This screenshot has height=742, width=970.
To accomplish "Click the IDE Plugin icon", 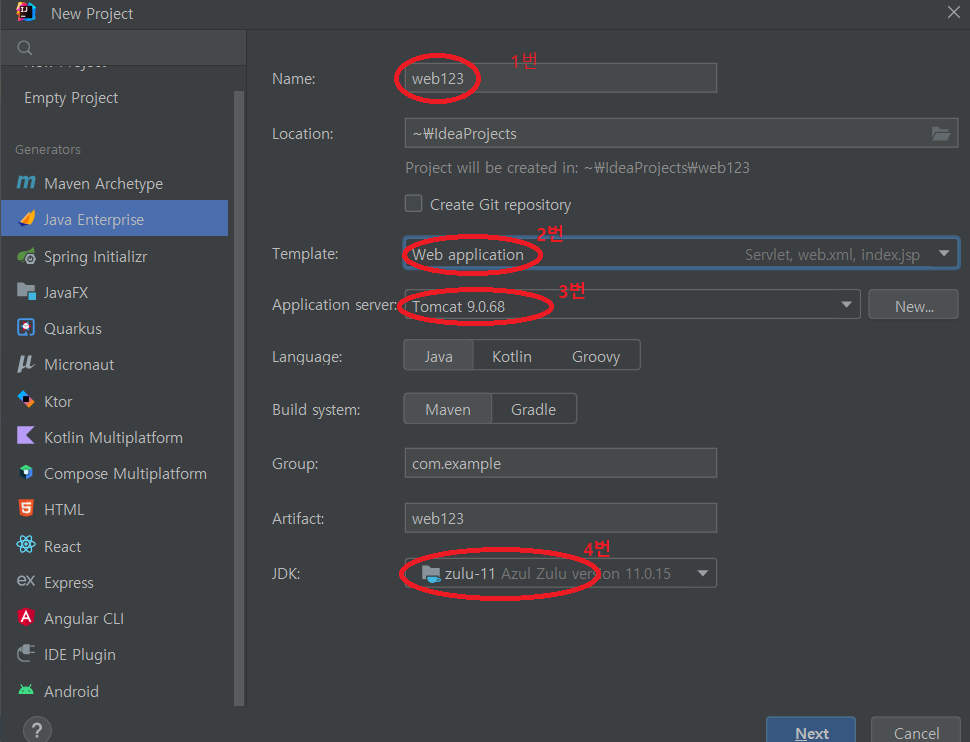I will point(26,653).
